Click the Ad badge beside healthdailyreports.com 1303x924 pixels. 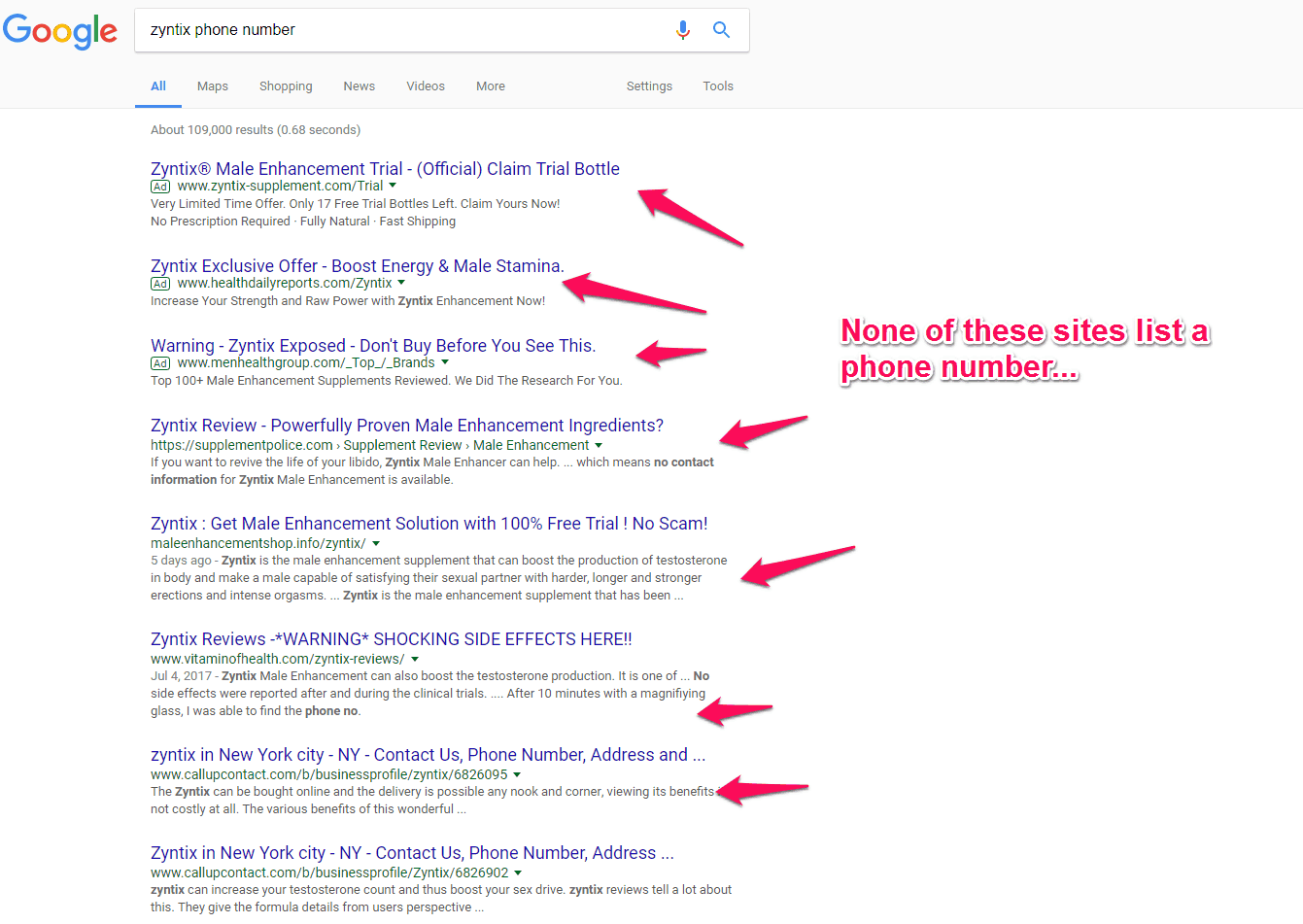click(x=160, y=284)
